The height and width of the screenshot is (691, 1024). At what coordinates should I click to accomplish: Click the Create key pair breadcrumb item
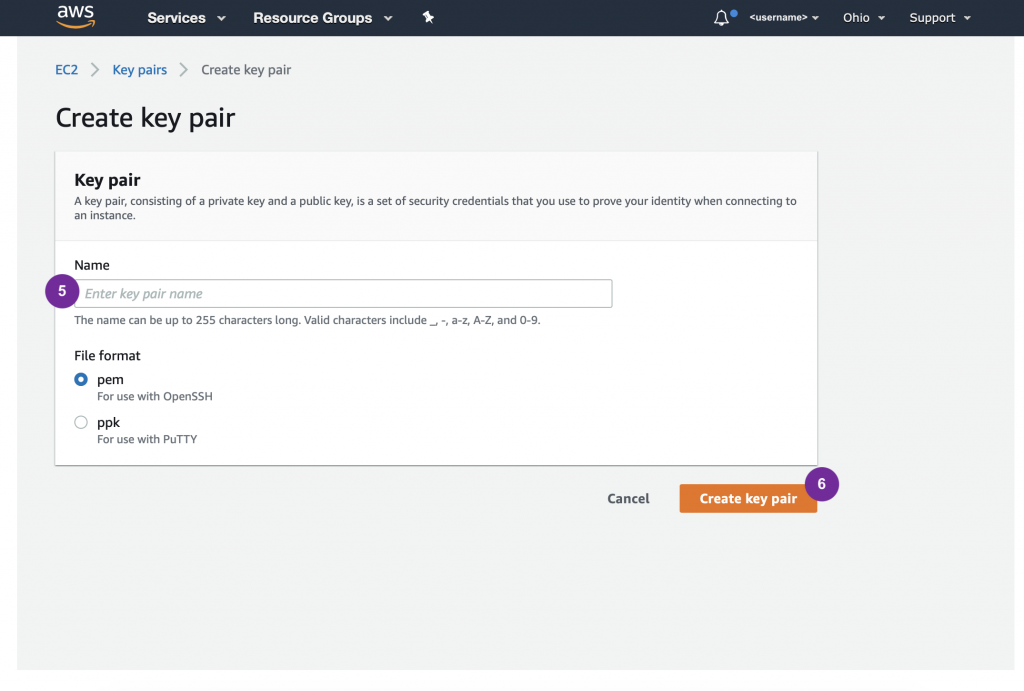tap(246, 70)
